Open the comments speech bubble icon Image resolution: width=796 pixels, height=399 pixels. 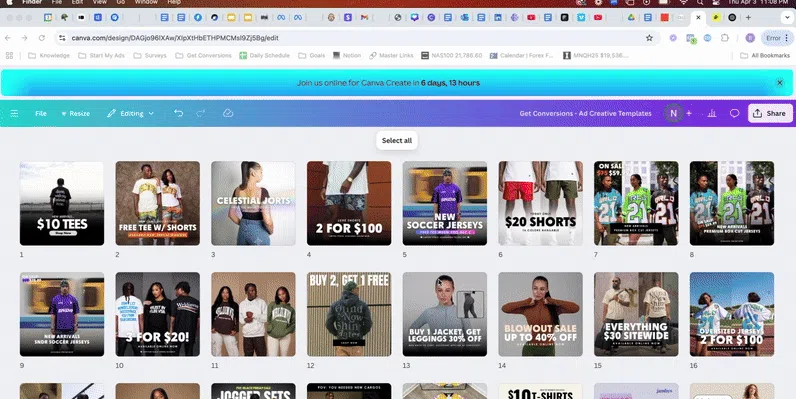point(734,113)
